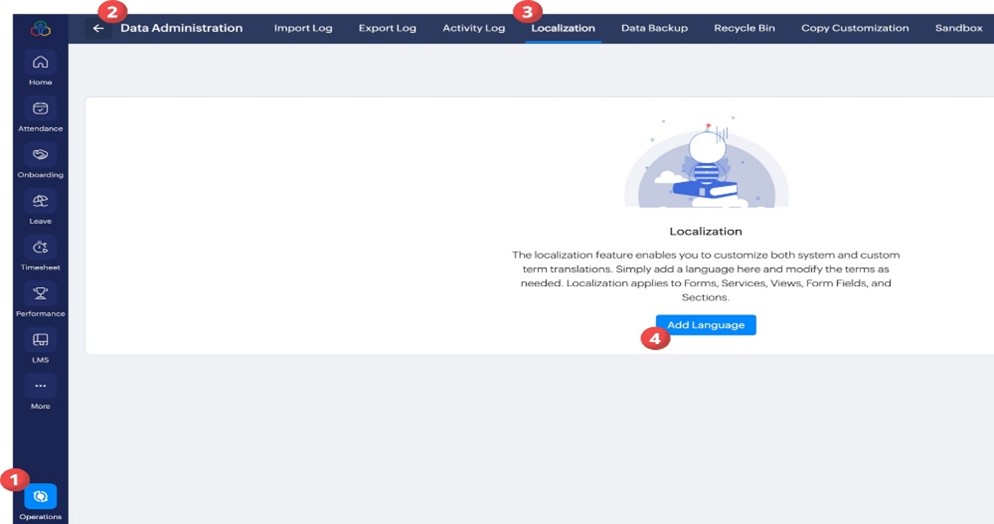The height and width of the screenshot is (524, 994).
Task: Select the Onboarding handshake icon
Action: click(40, 155)
